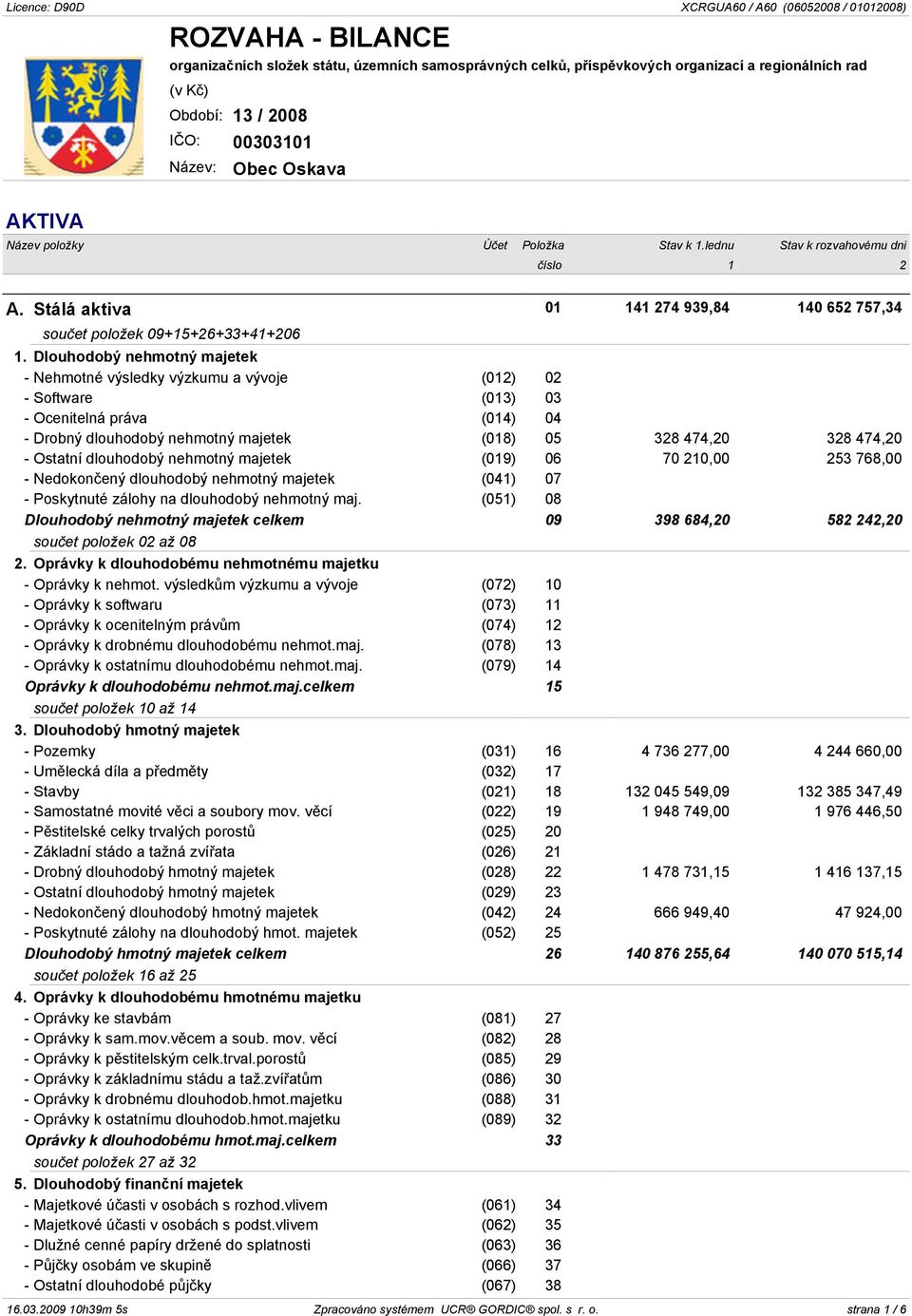Click heading 5. Dlouhodobý finanční majetek
This screenshot has height=1316, width=912.
pyautogui.click(x=128, y=1185)
